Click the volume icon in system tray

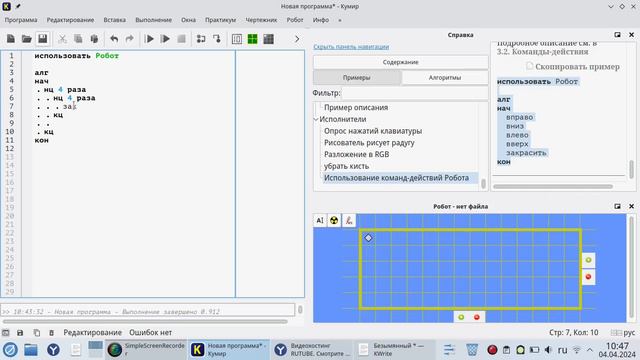coord(548,350)
